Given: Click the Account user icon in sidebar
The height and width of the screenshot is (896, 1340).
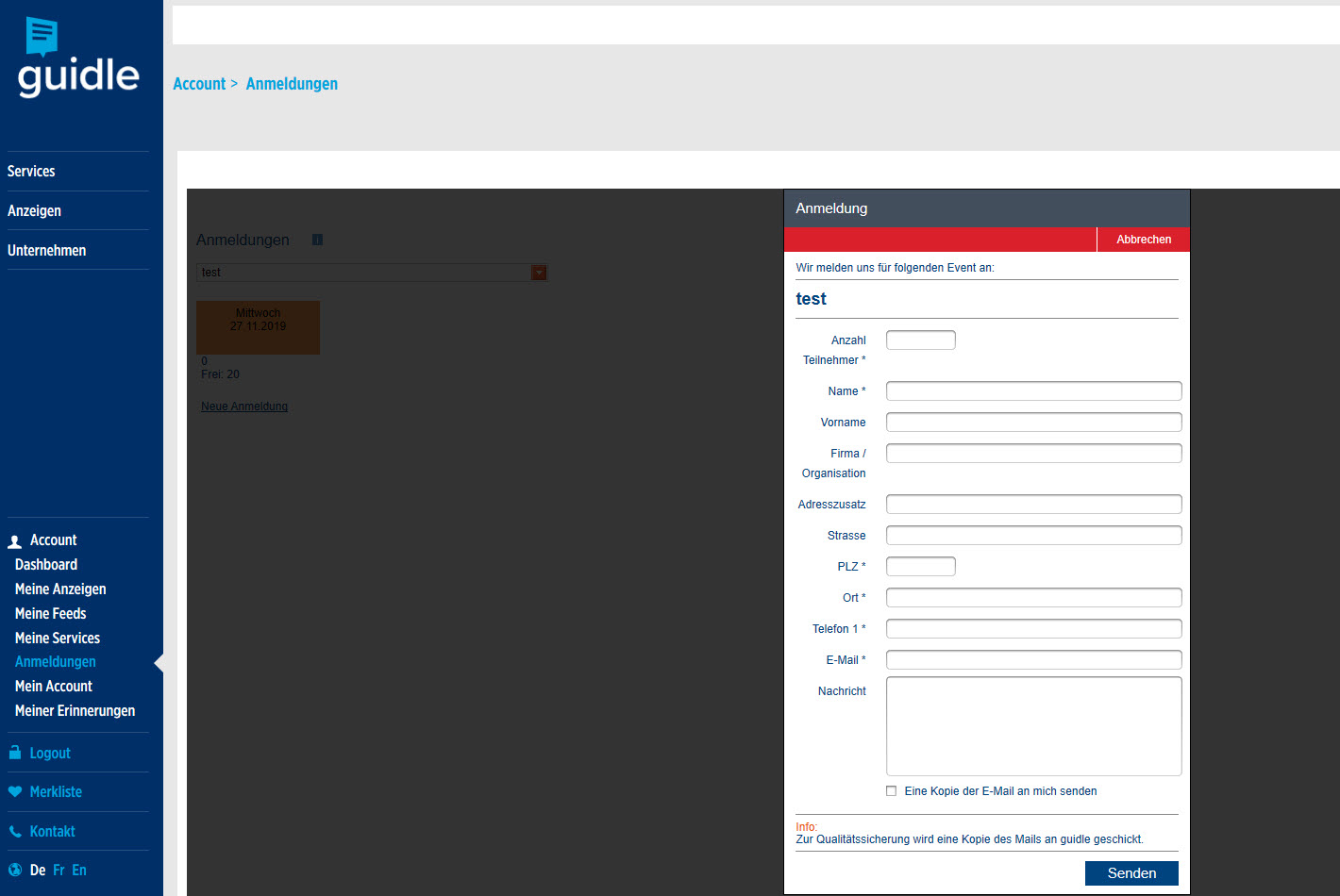Looking at the screenshot, I should point(15,541).
